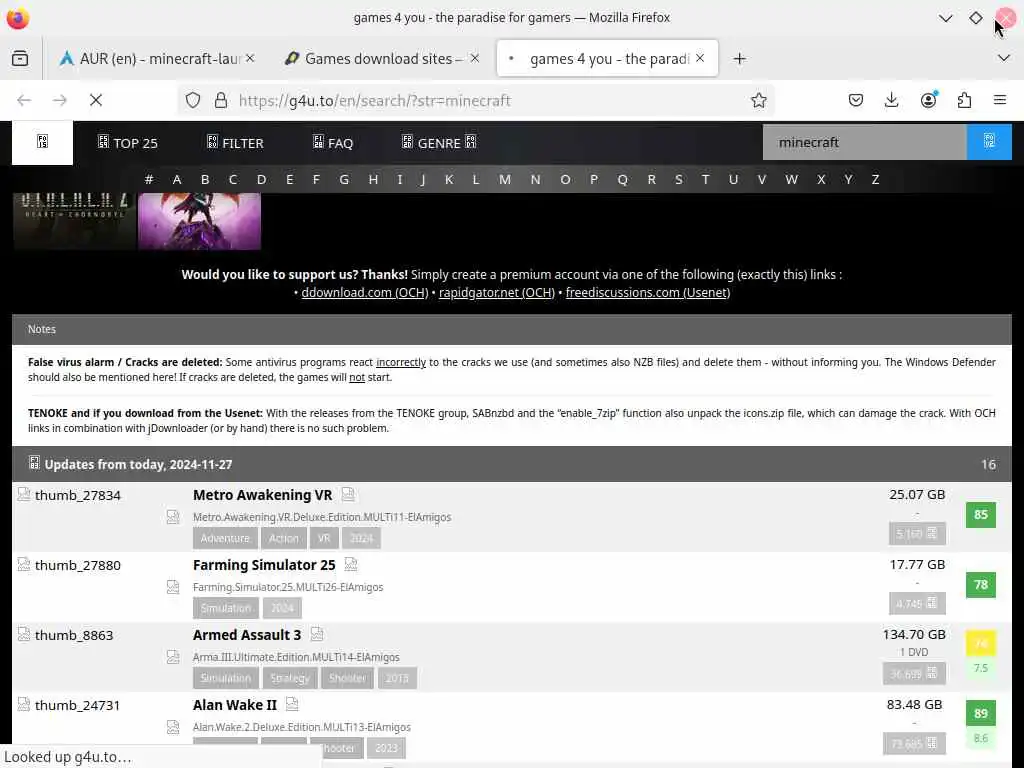Go back with the back arrow
The height and width of the screenshot is (768, 1024).
click(x=24, y=101)
